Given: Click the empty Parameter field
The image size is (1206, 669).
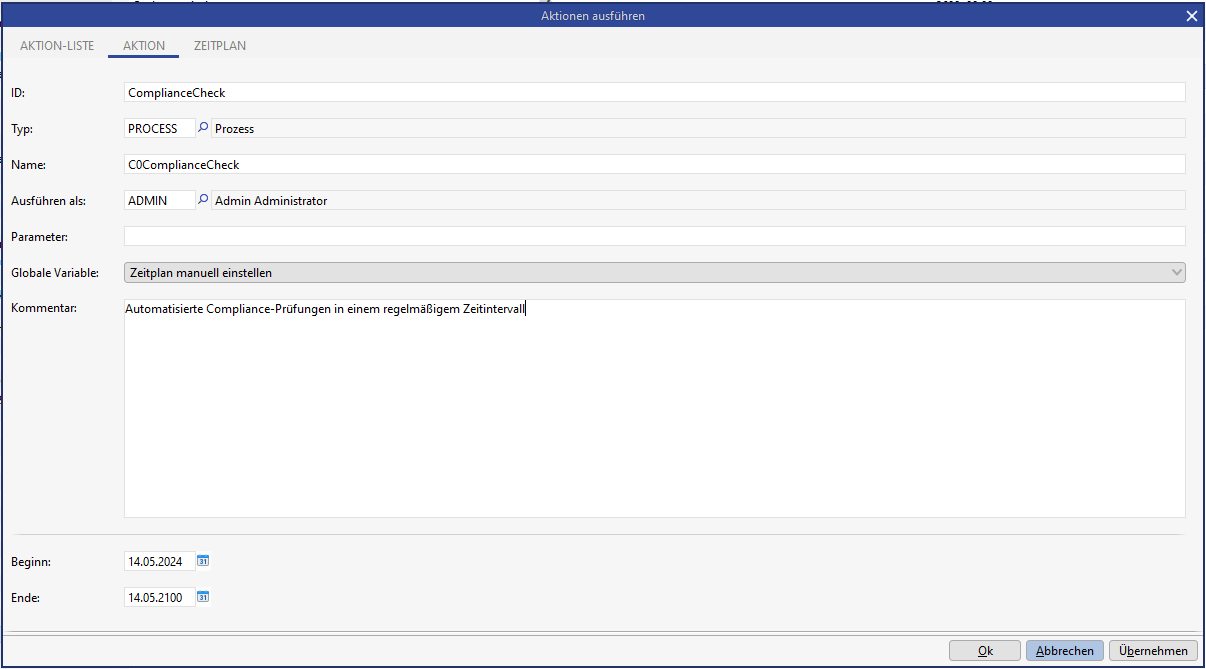Looking at the screenshot, I should [654, 236].
